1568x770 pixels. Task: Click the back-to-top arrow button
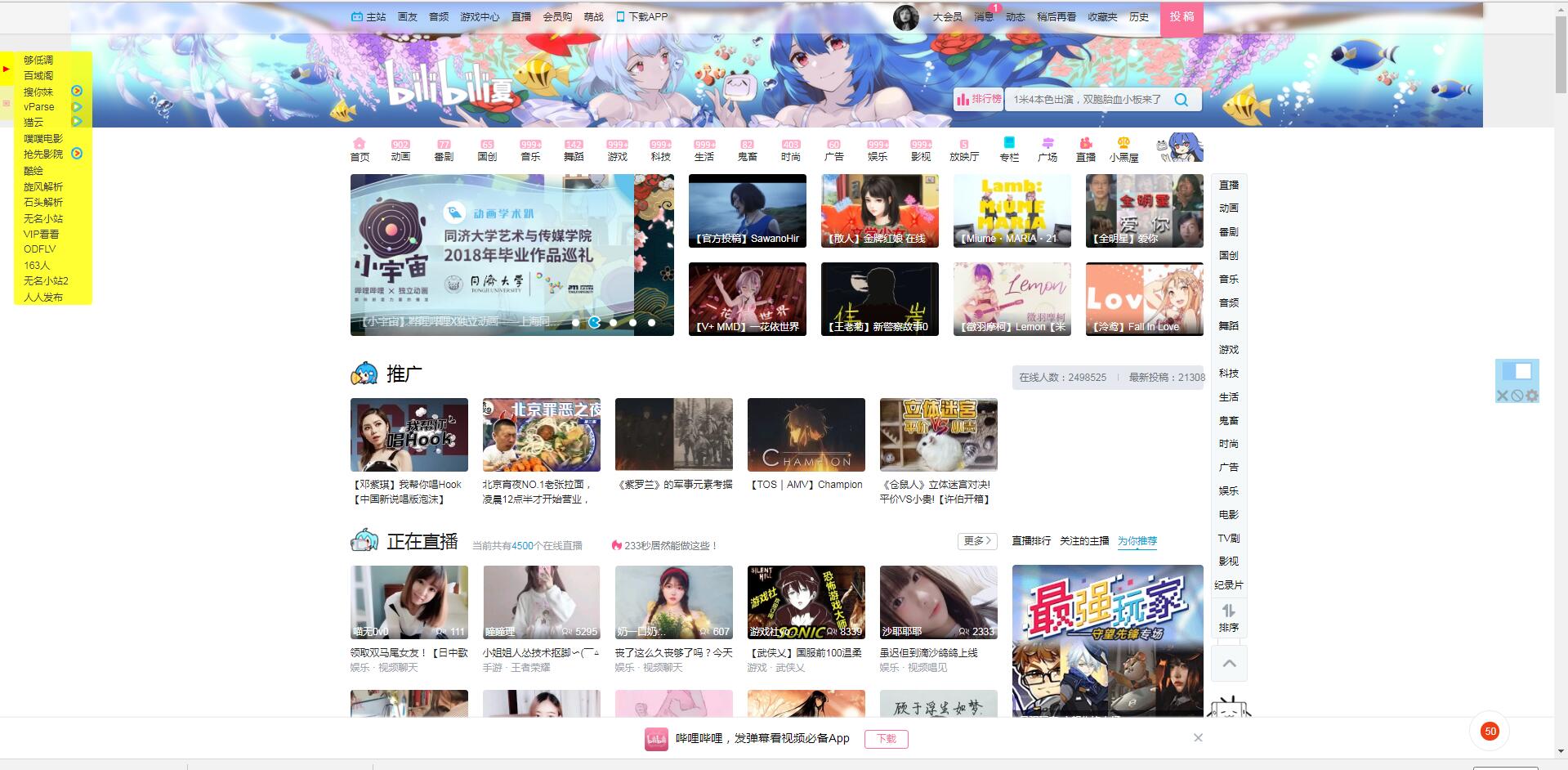click(x=1229, y=664)
